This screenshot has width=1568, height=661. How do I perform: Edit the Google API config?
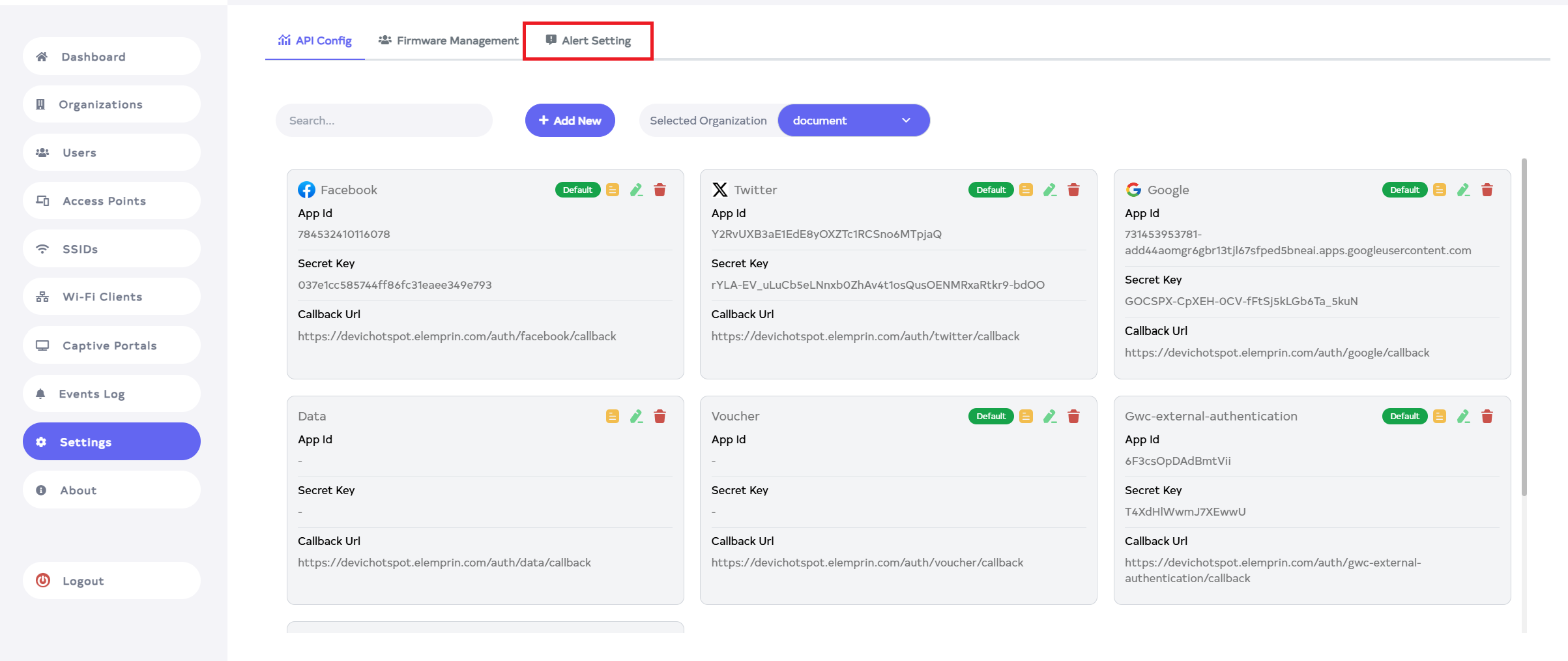click(1463, 190)
